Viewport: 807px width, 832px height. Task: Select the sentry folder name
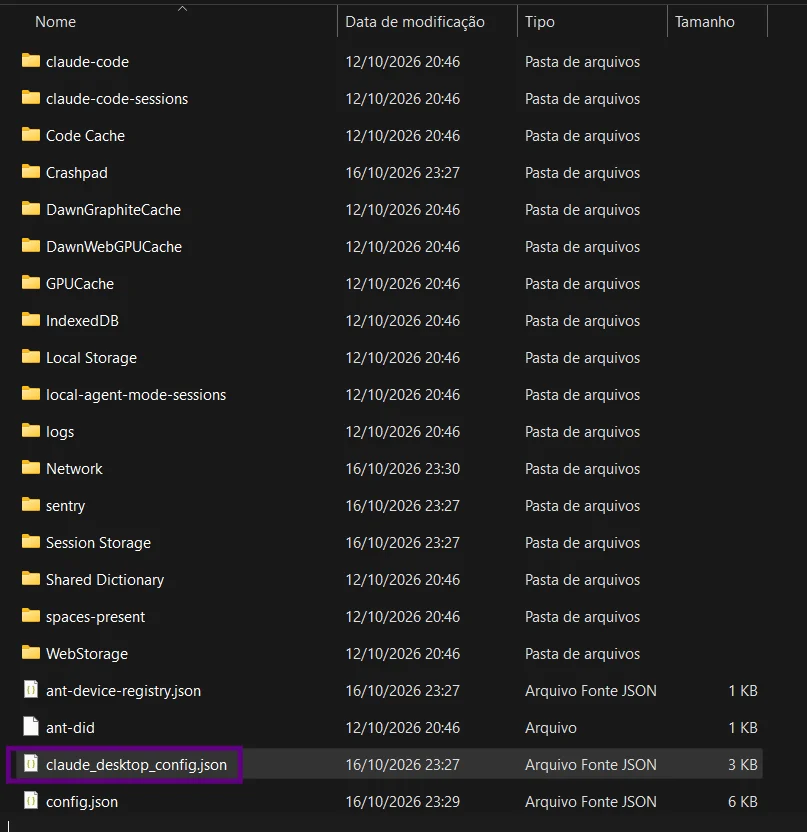click(x=65, y=506)
